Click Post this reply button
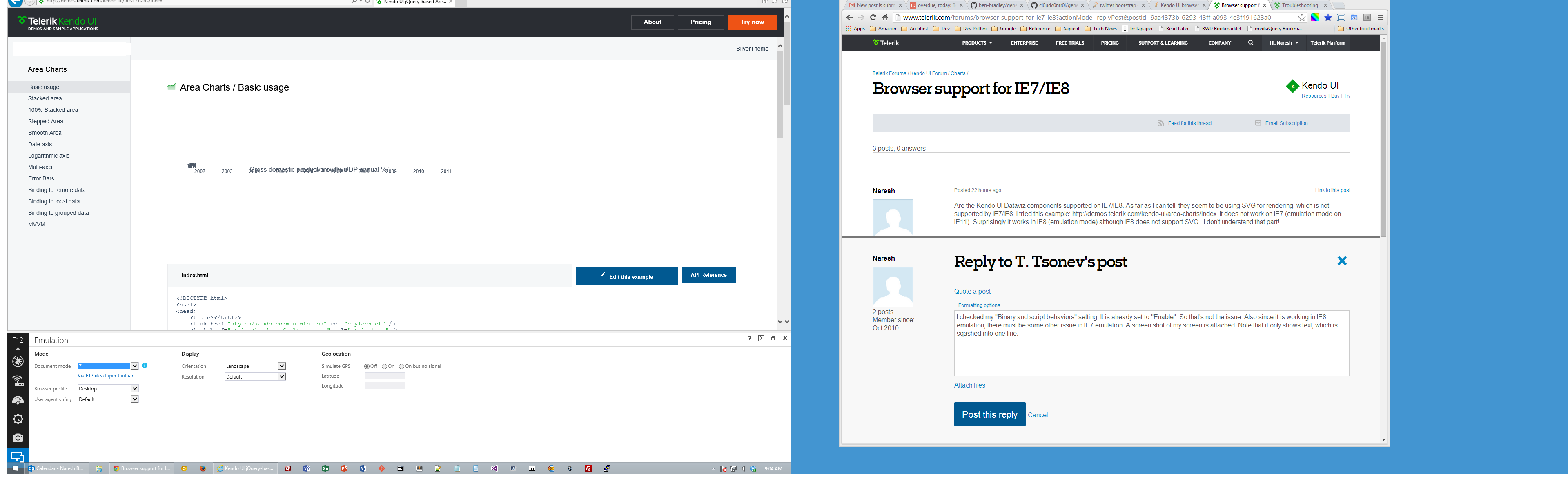The height and width of the screenshot is (490, 1568). 989,414
